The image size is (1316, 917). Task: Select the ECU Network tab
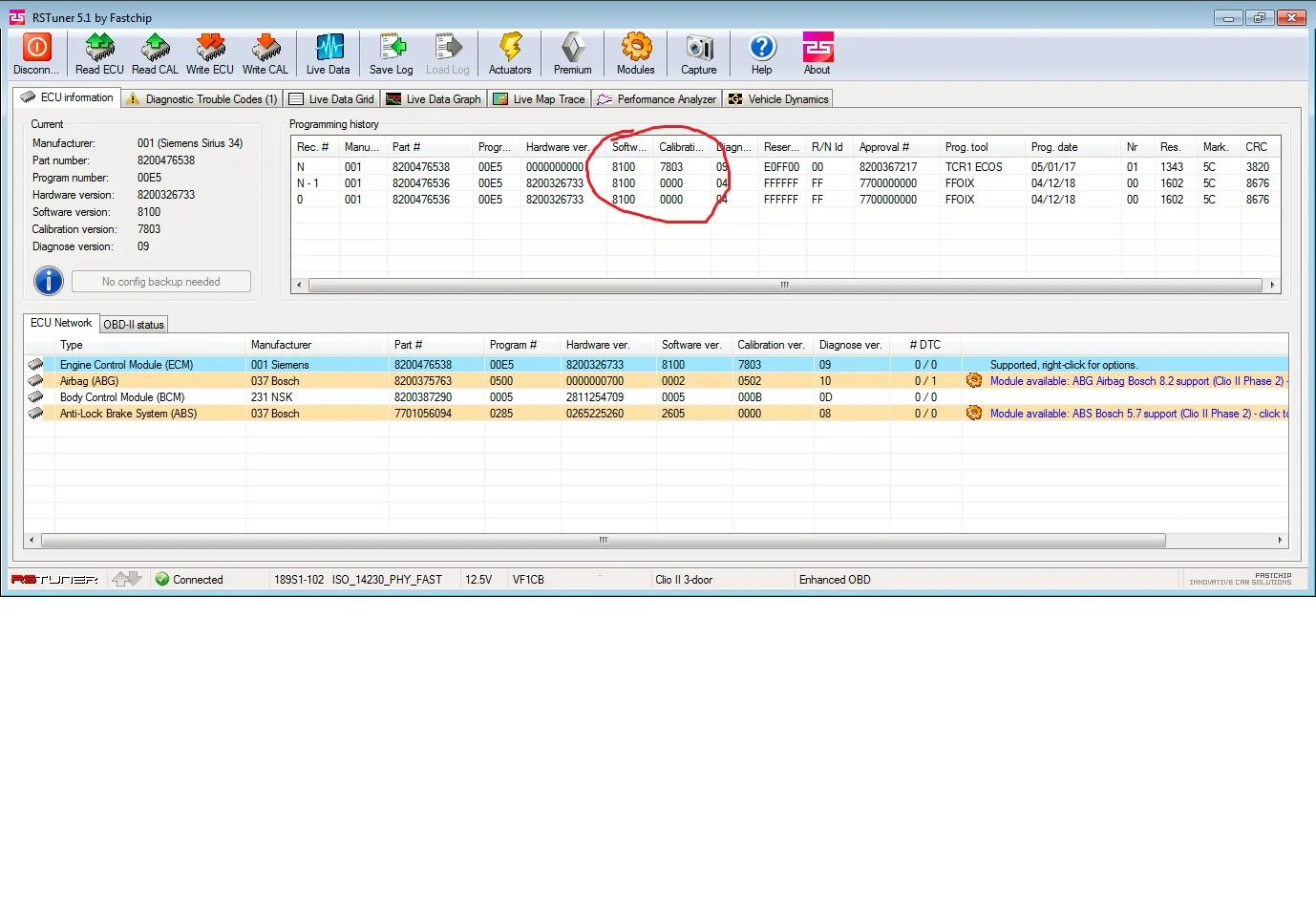(x=61, y=323)
